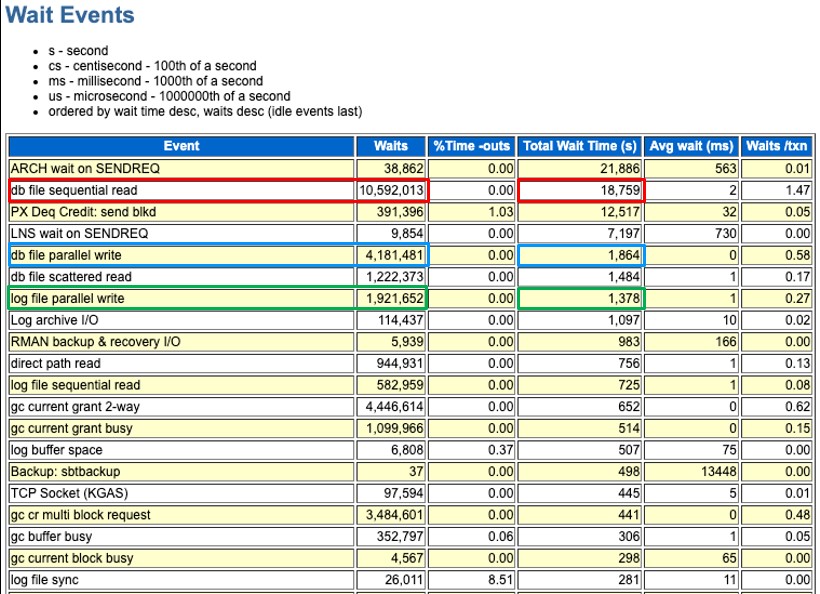820x594 pixels.
Task: Click the log file parallel write event
Action: (67, 299)
